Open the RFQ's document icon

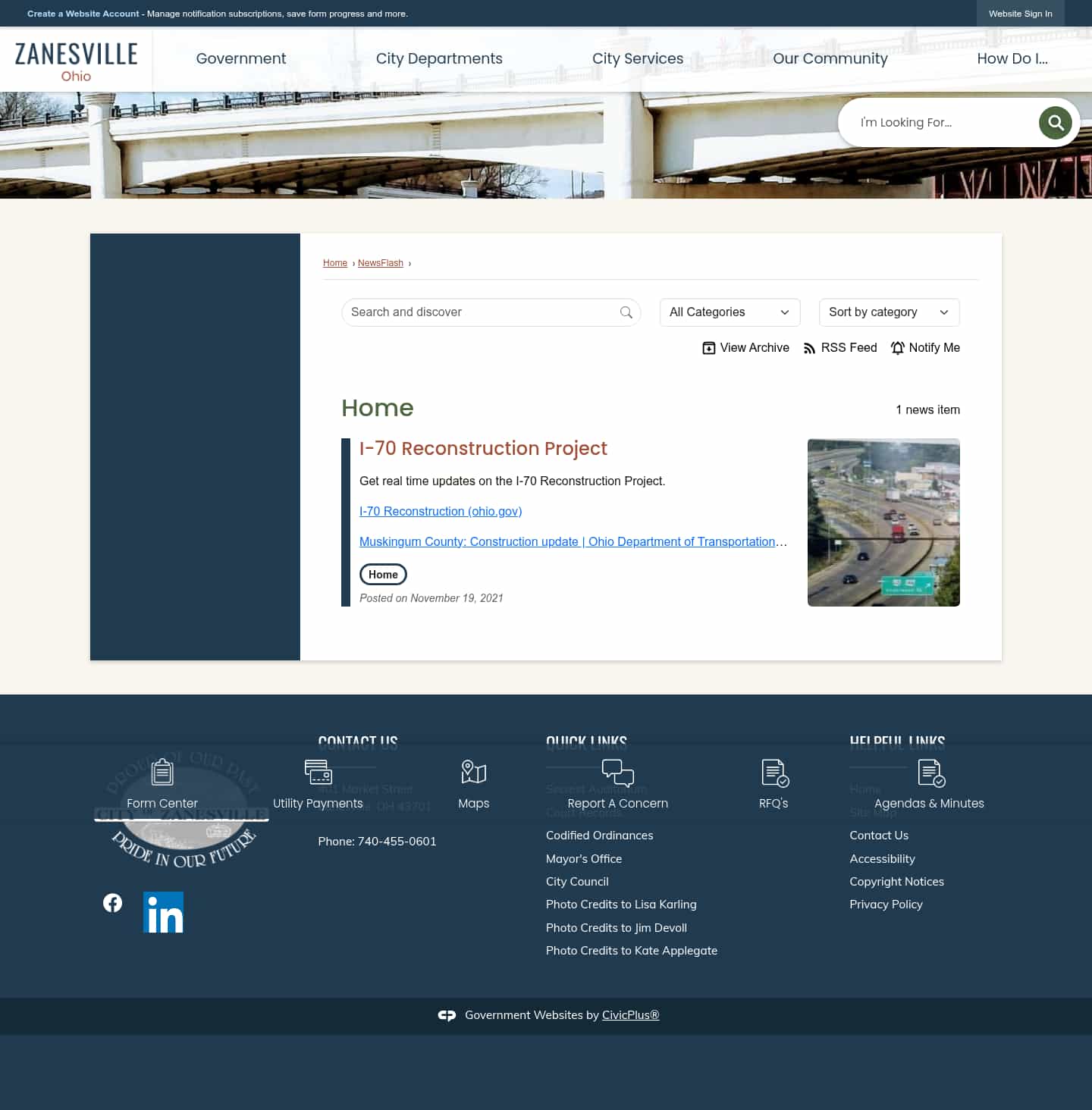[773, 772]
